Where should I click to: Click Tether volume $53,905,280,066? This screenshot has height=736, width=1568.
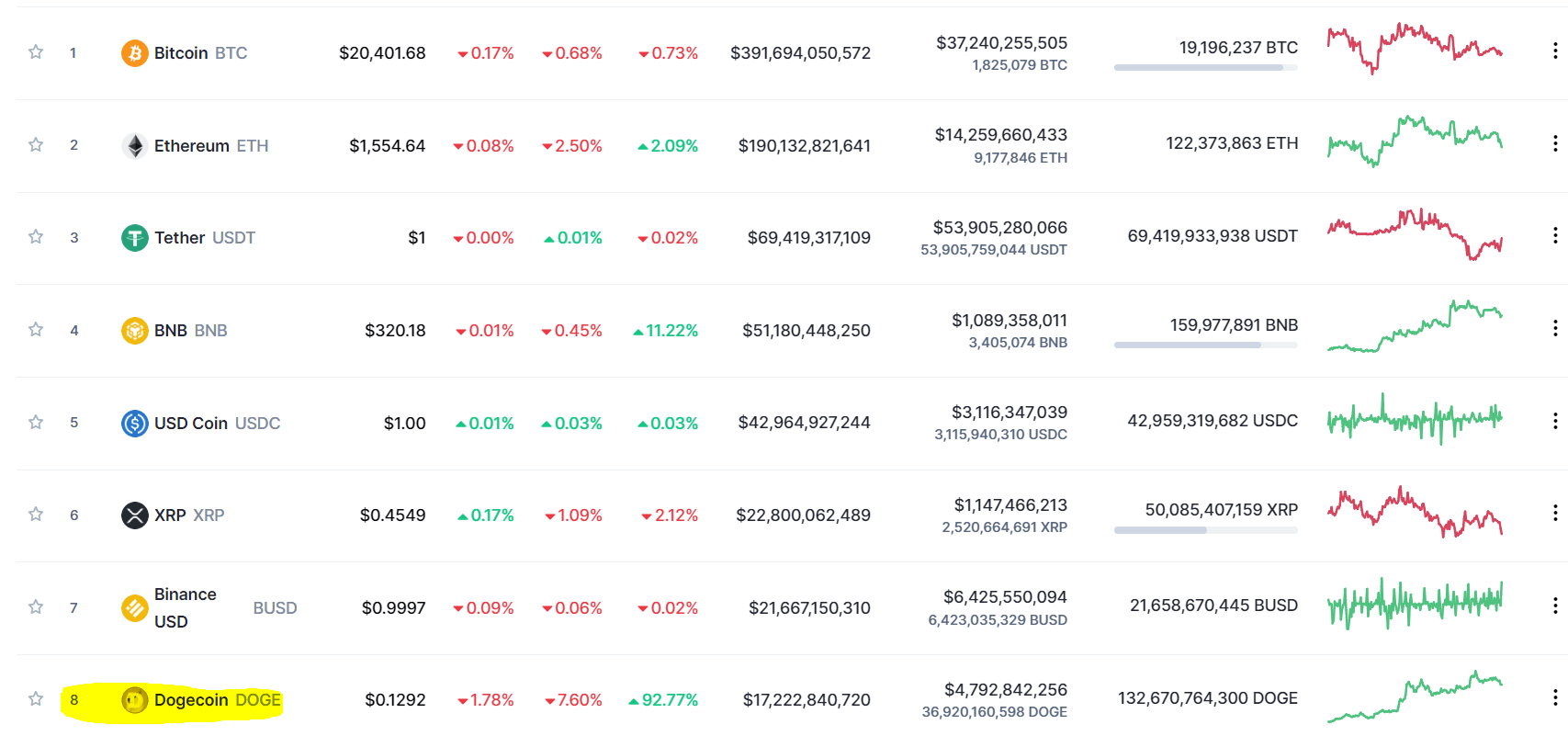pos(1000,228)
